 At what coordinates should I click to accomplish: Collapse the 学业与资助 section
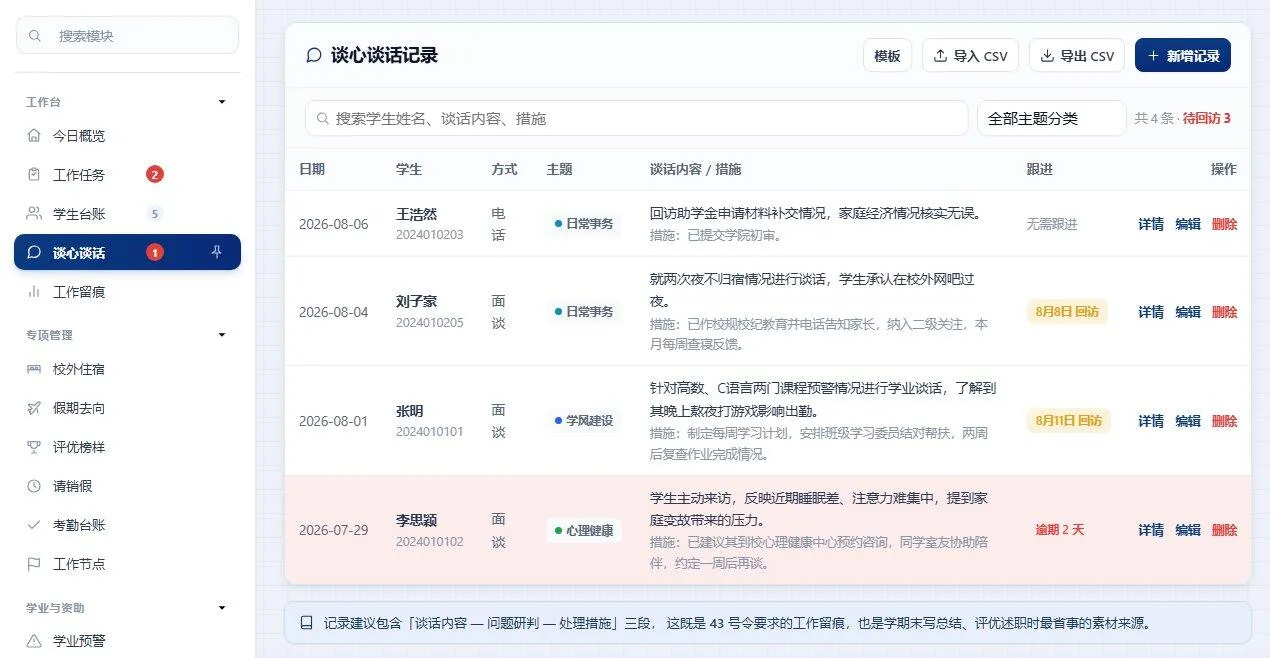coord(222,607)
